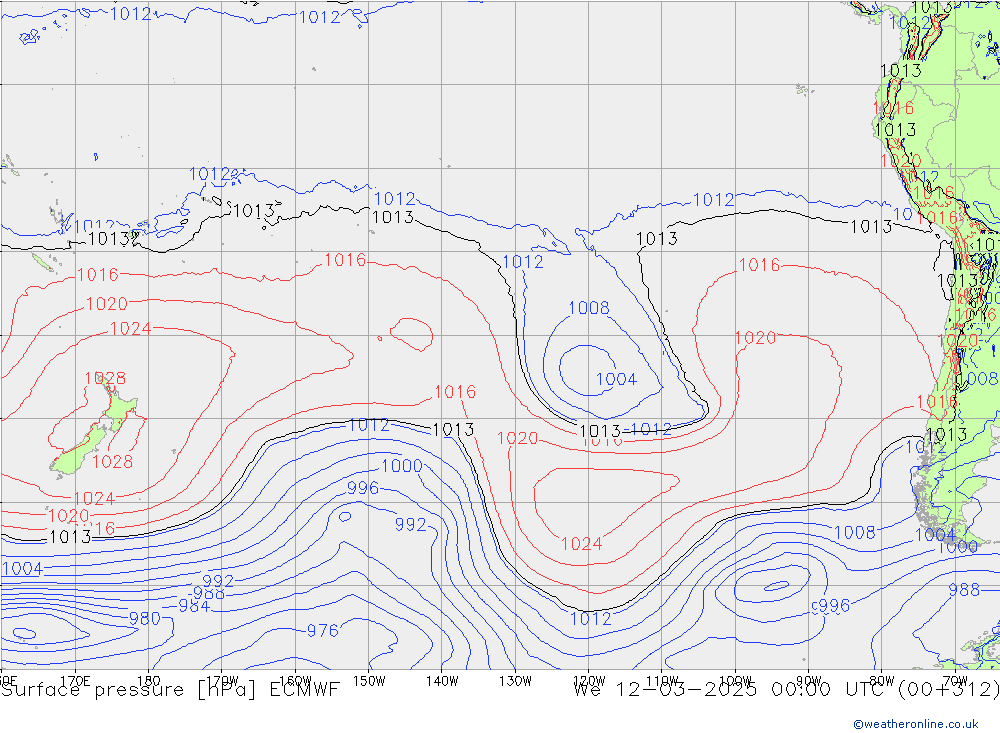
Task: Select the 1020 label below 1016 near 100W
Action: point(755,337)
